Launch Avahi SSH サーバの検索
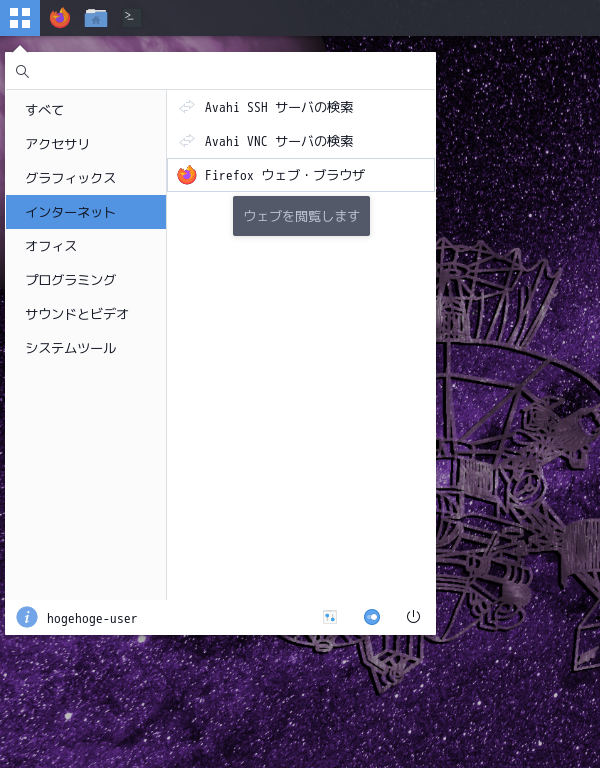Image resolution: width=600 pixels, height=768 pixels. point(301,107)
